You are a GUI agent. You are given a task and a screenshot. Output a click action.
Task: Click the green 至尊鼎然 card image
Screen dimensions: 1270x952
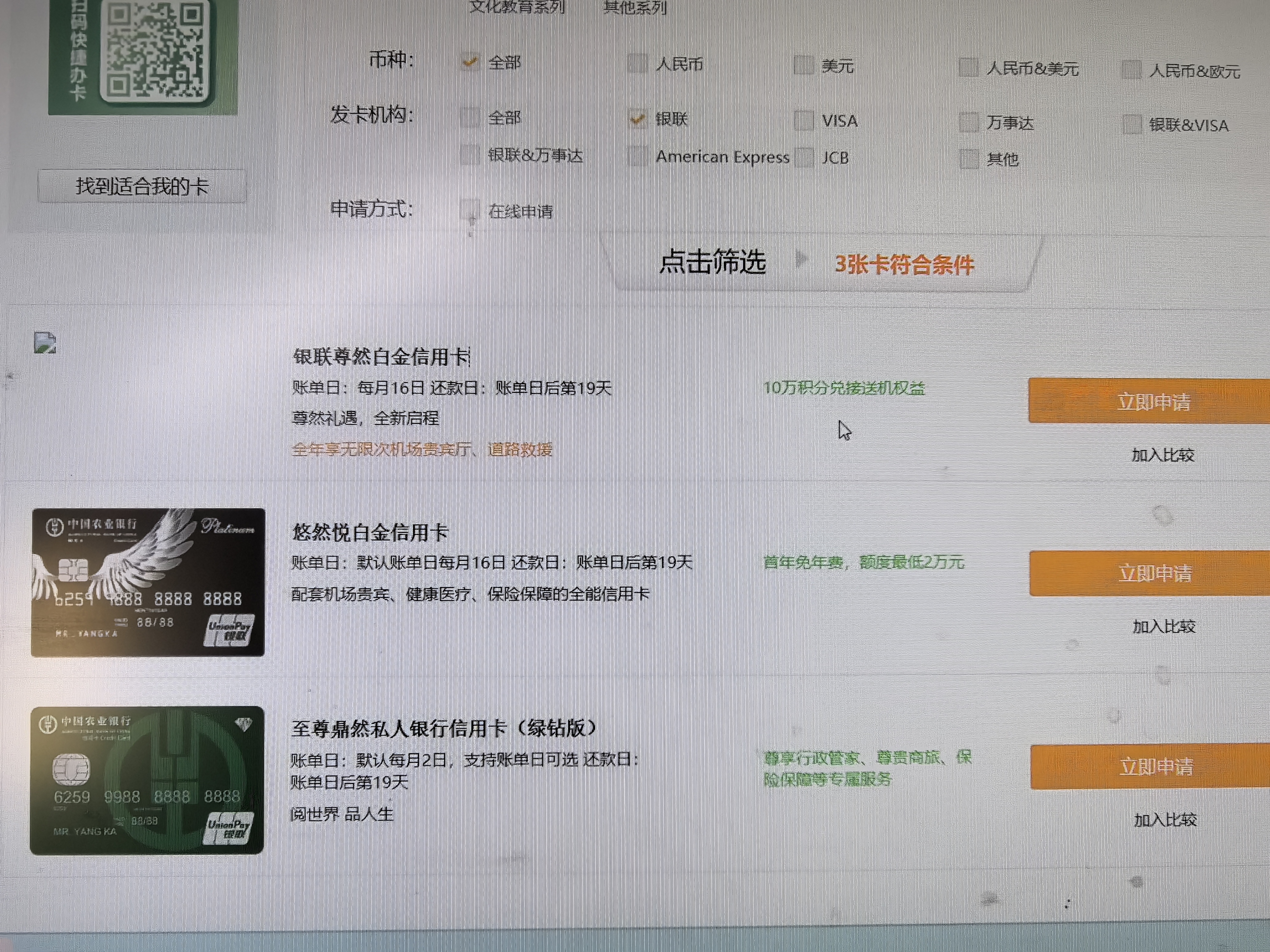click(147, 781)
